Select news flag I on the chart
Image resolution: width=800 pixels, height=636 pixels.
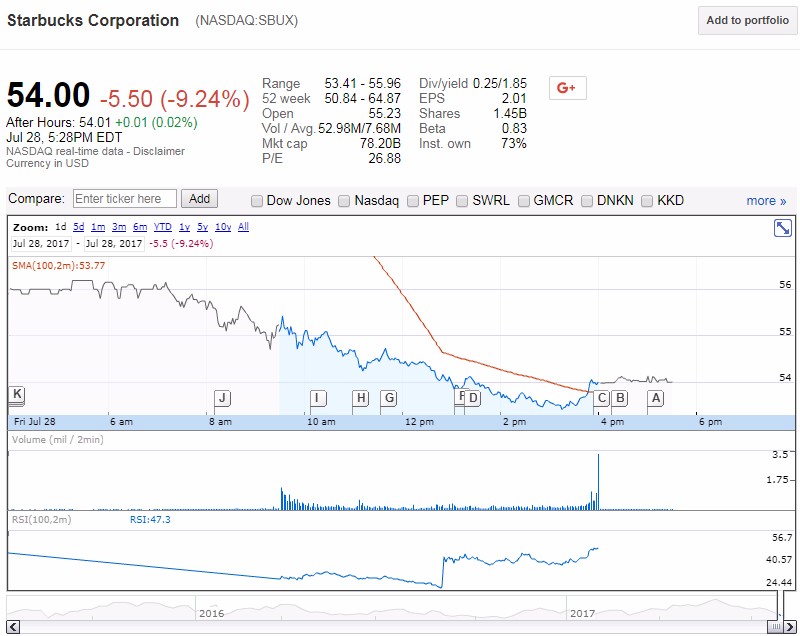[x=318, y=398]
